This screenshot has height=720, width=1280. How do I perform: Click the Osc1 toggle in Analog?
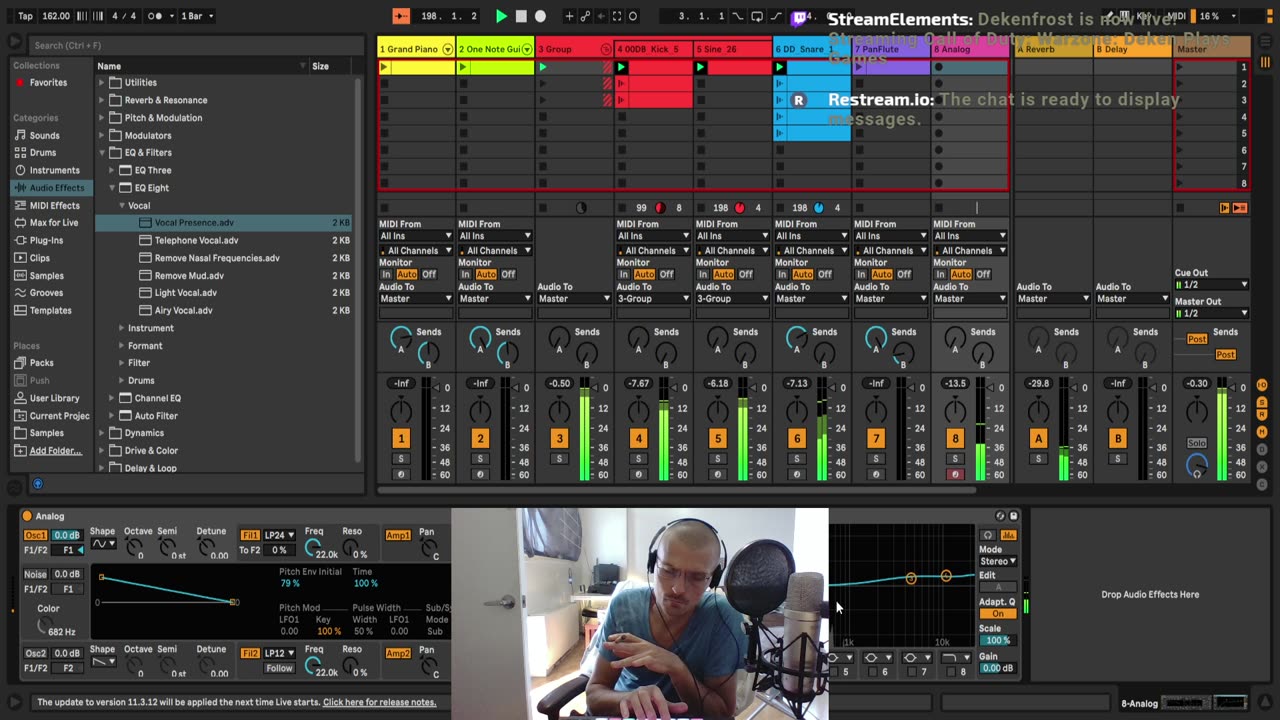pyautogui.click(x=36, y=535)
